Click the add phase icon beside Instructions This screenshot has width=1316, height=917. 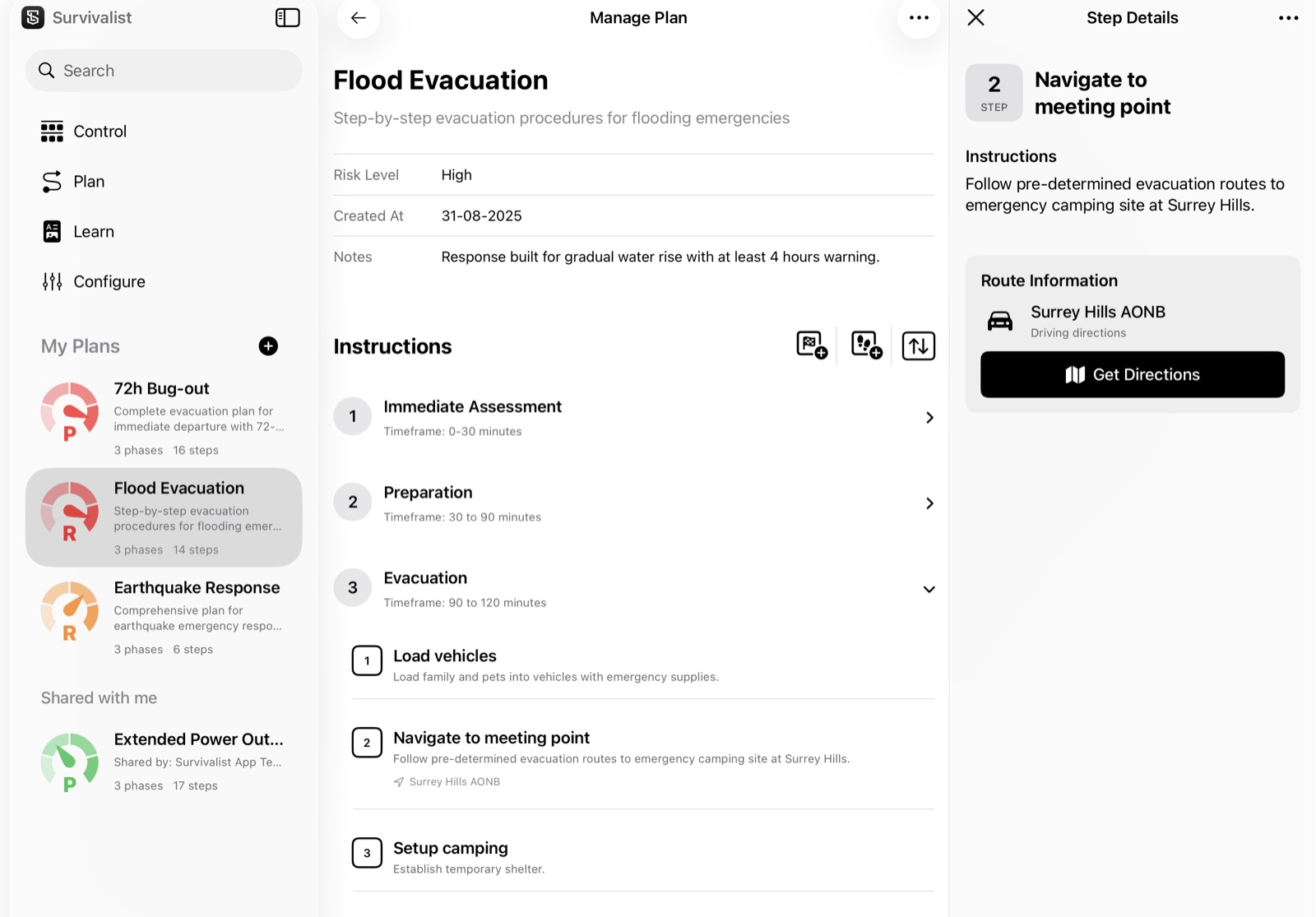(812, 345)
